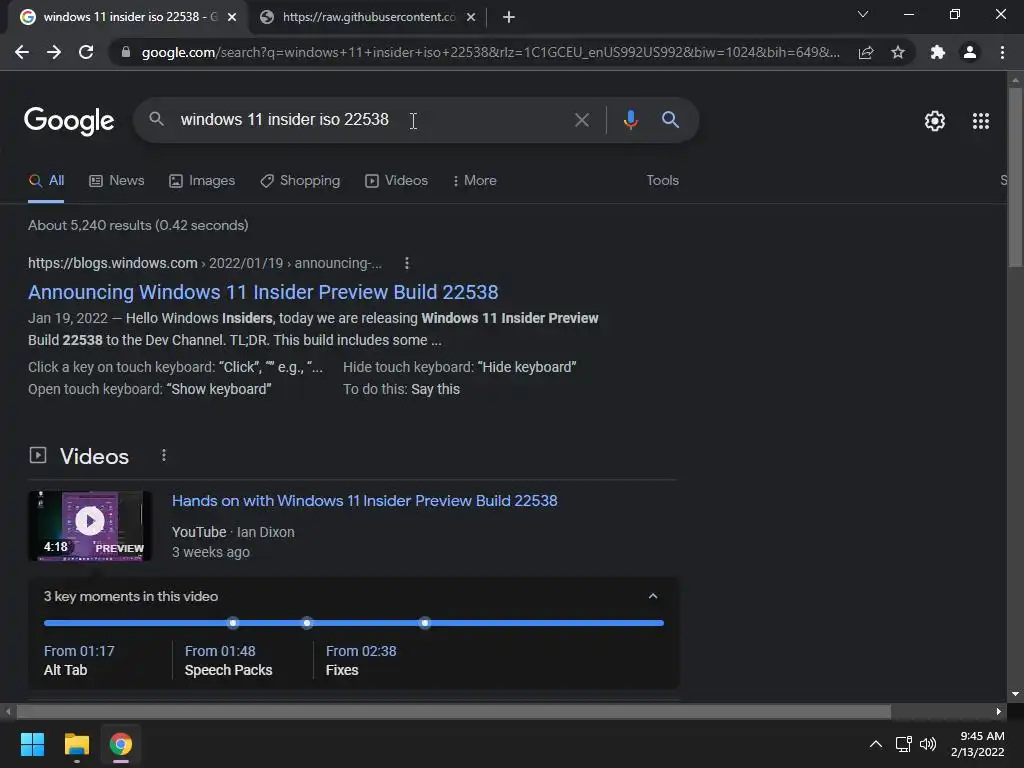The image size is (1024, 768).
Task: Show hidden system tray icons
Action: click(x=876, y=744)
